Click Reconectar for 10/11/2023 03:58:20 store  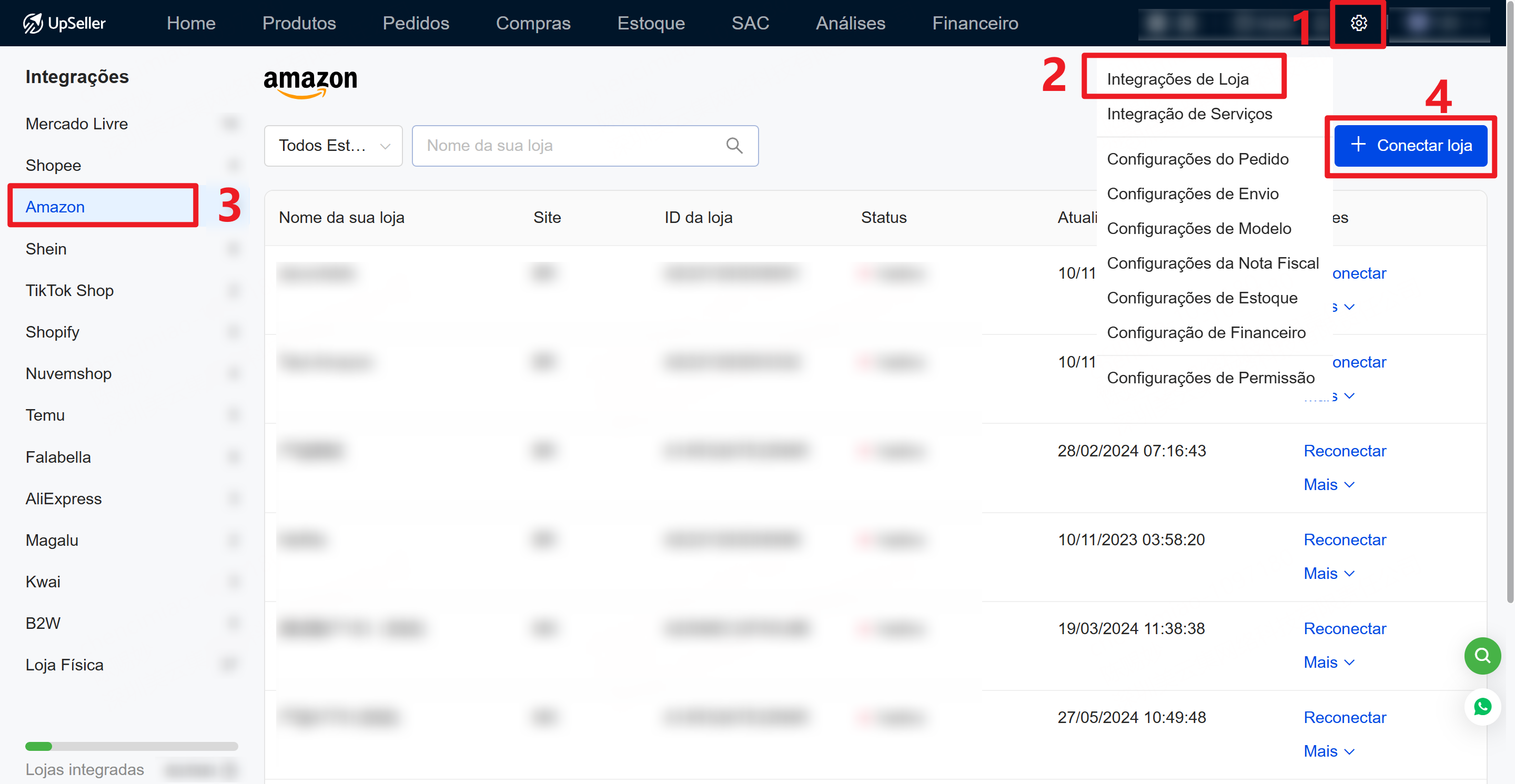[x=1345, y=539]
